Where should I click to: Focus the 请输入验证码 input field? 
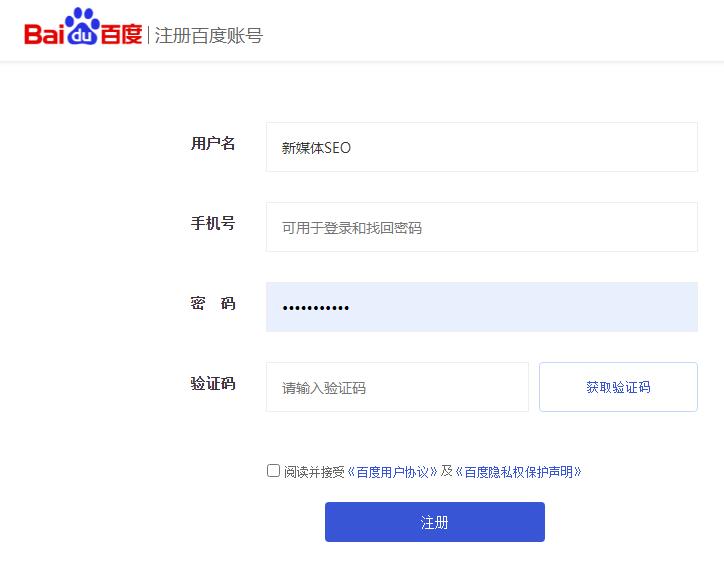click(397, 387)
